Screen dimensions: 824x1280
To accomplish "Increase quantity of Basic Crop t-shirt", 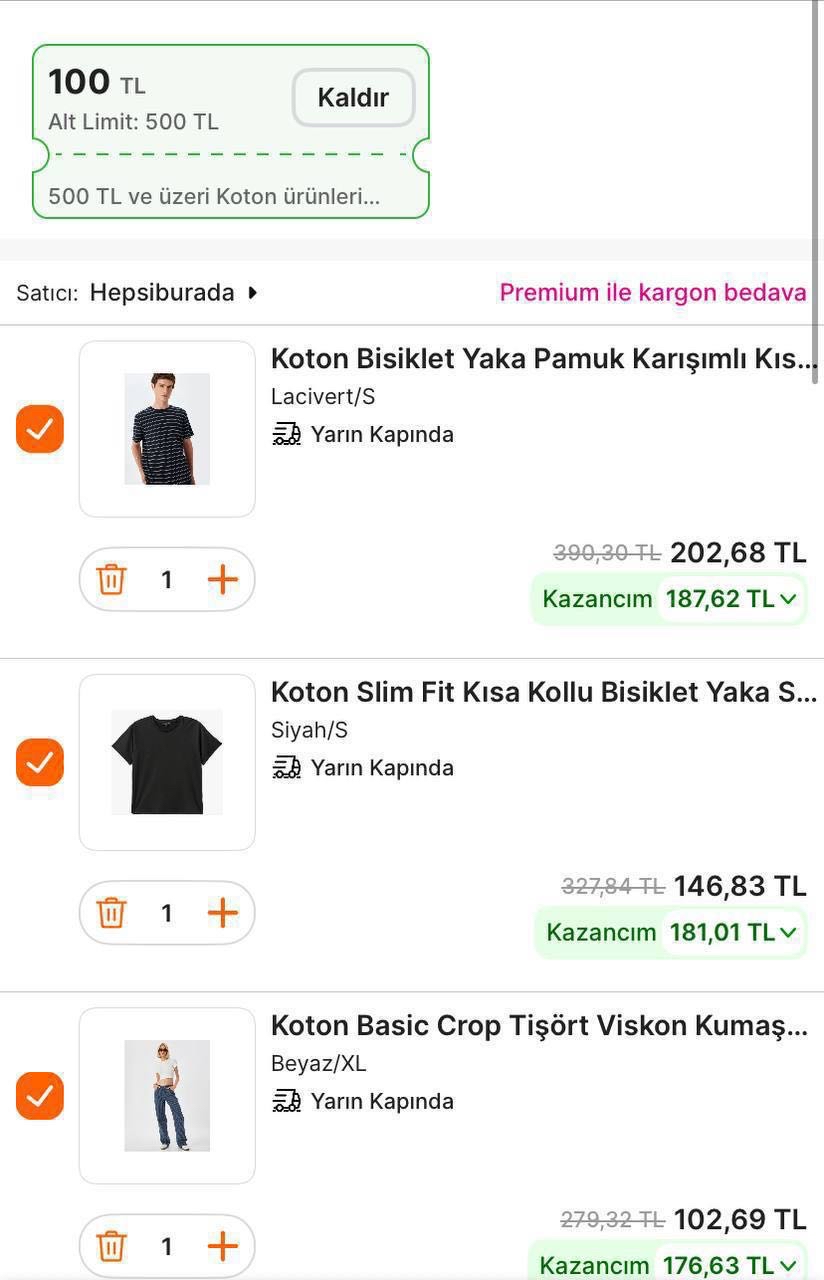I will [222, 1246].
